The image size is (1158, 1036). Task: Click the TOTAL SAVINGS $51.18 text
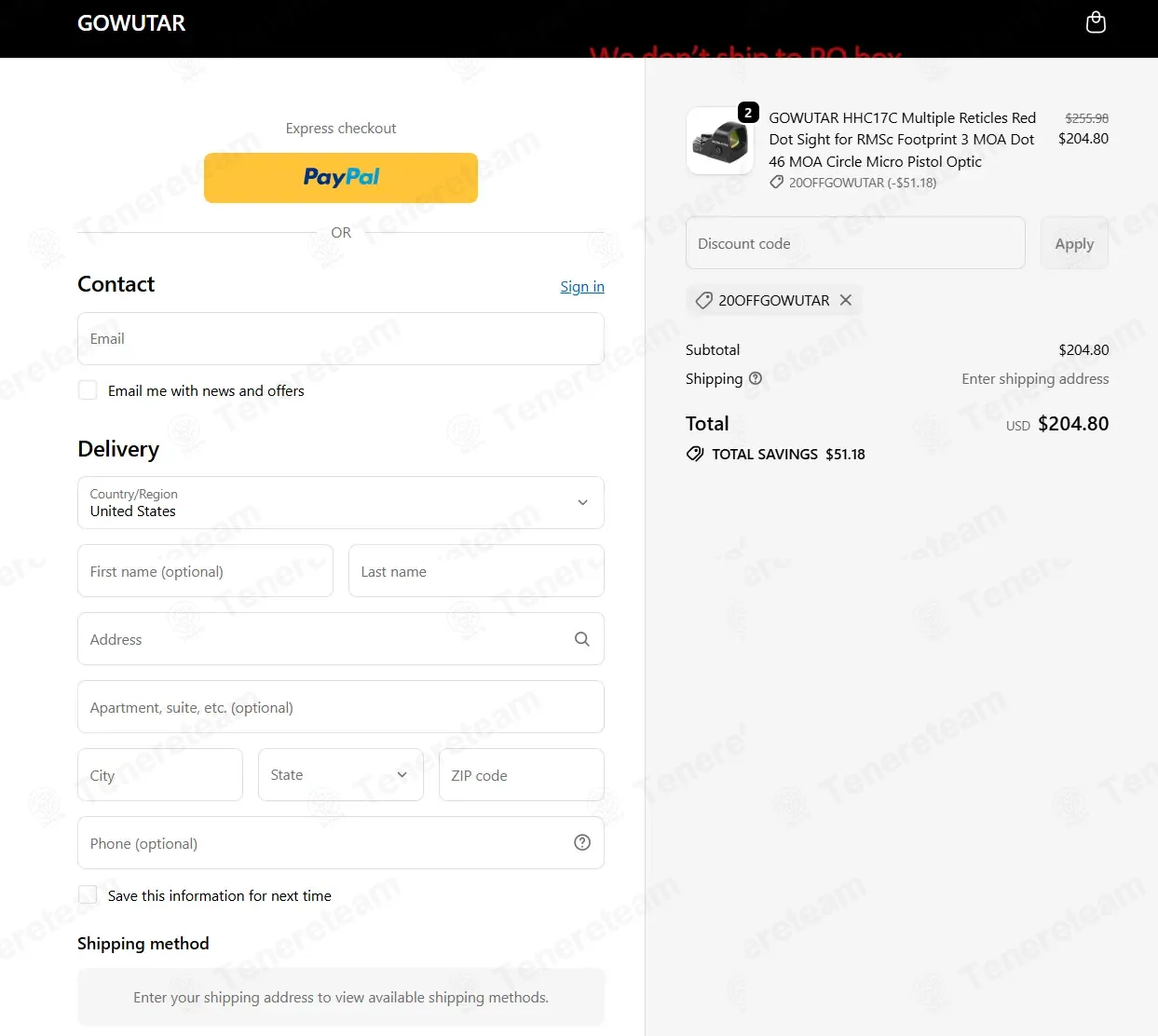(x=788, y=454)
